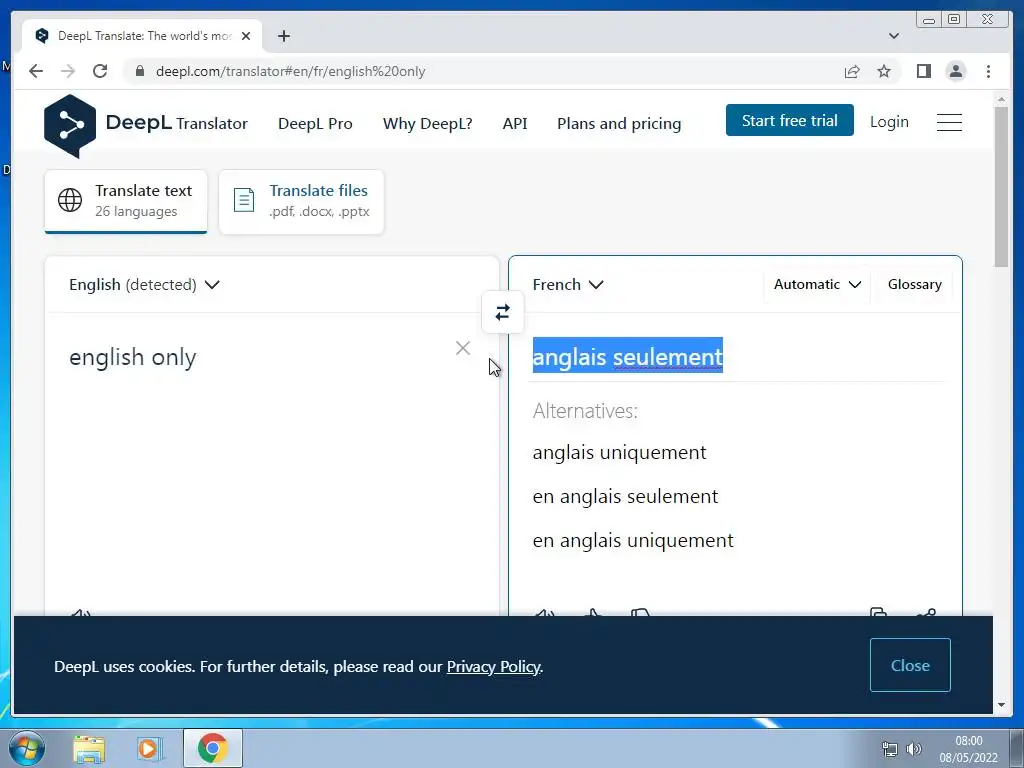Open the Privacy Policy link
Image resolution: width=1024 pixels, height=768 pixels.
click(x=493, y=667)
